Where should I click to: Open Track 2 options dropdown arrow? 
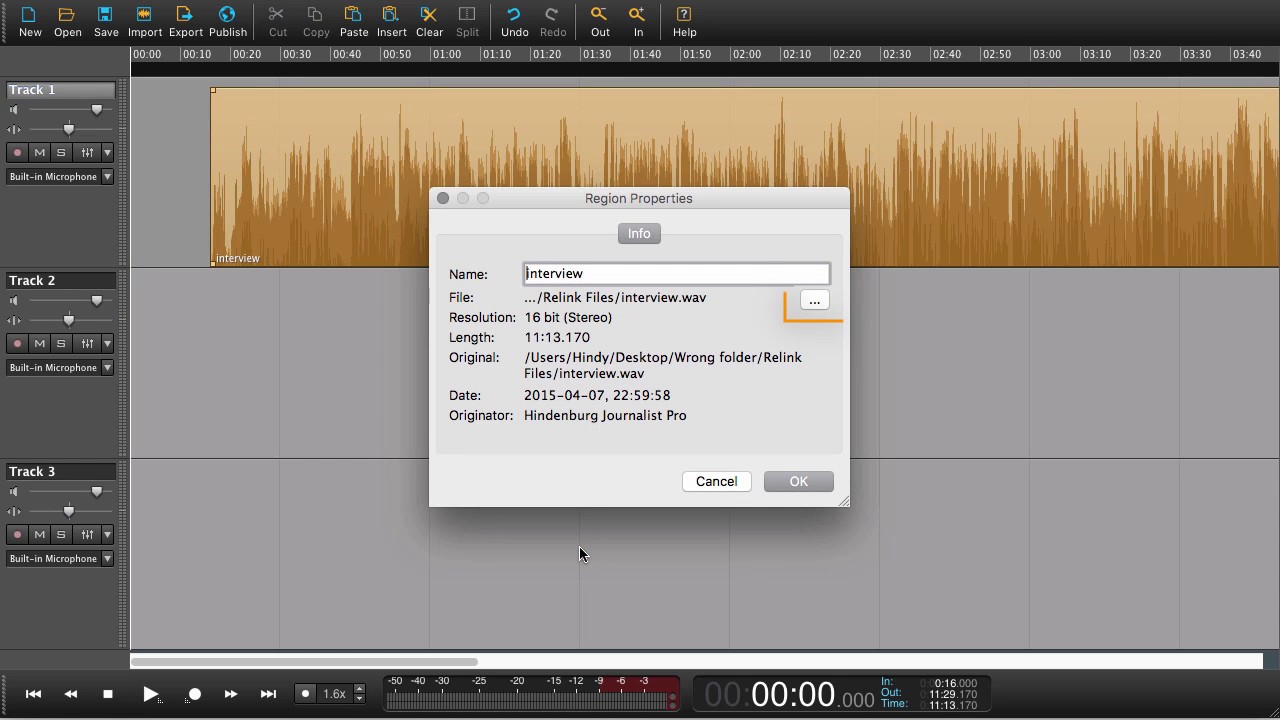coord(107,344)
